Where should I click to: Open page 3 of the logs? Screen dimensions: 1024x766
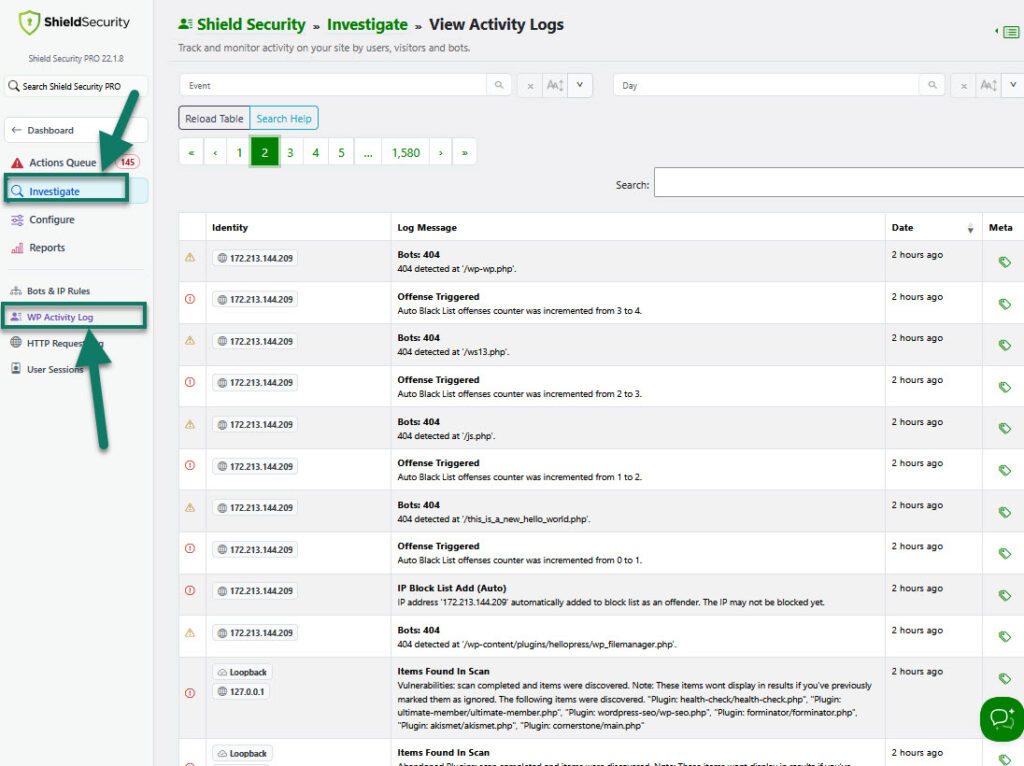coord(290,153)
